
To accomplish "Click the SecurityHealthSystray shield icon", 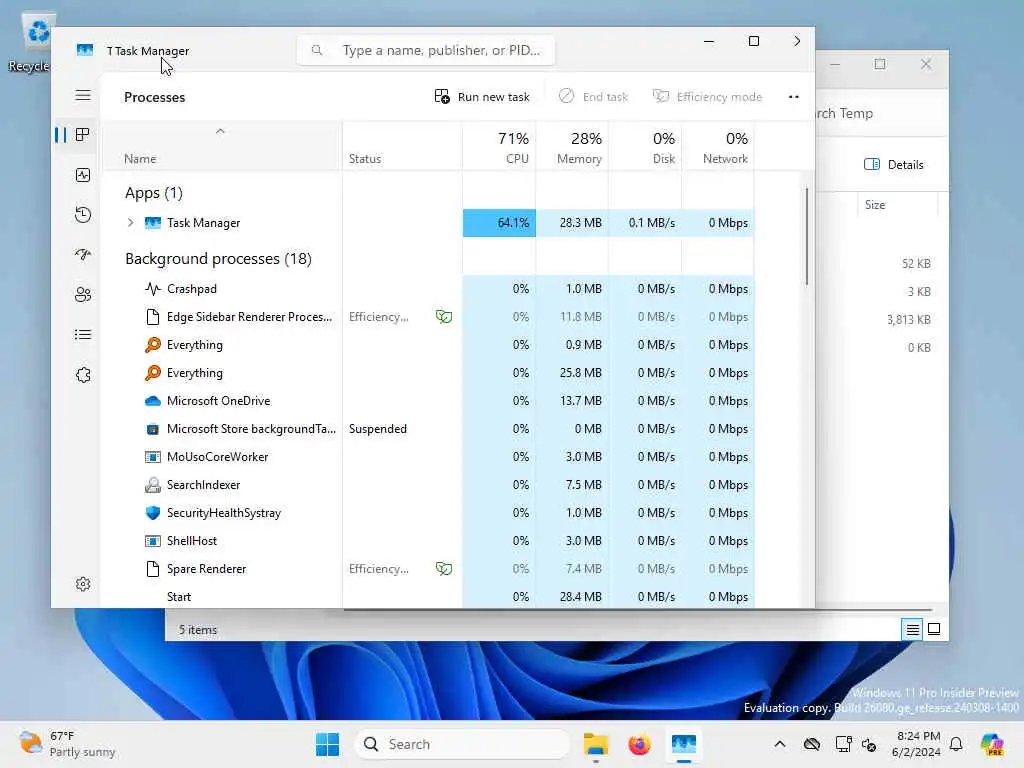I will 153,513.
